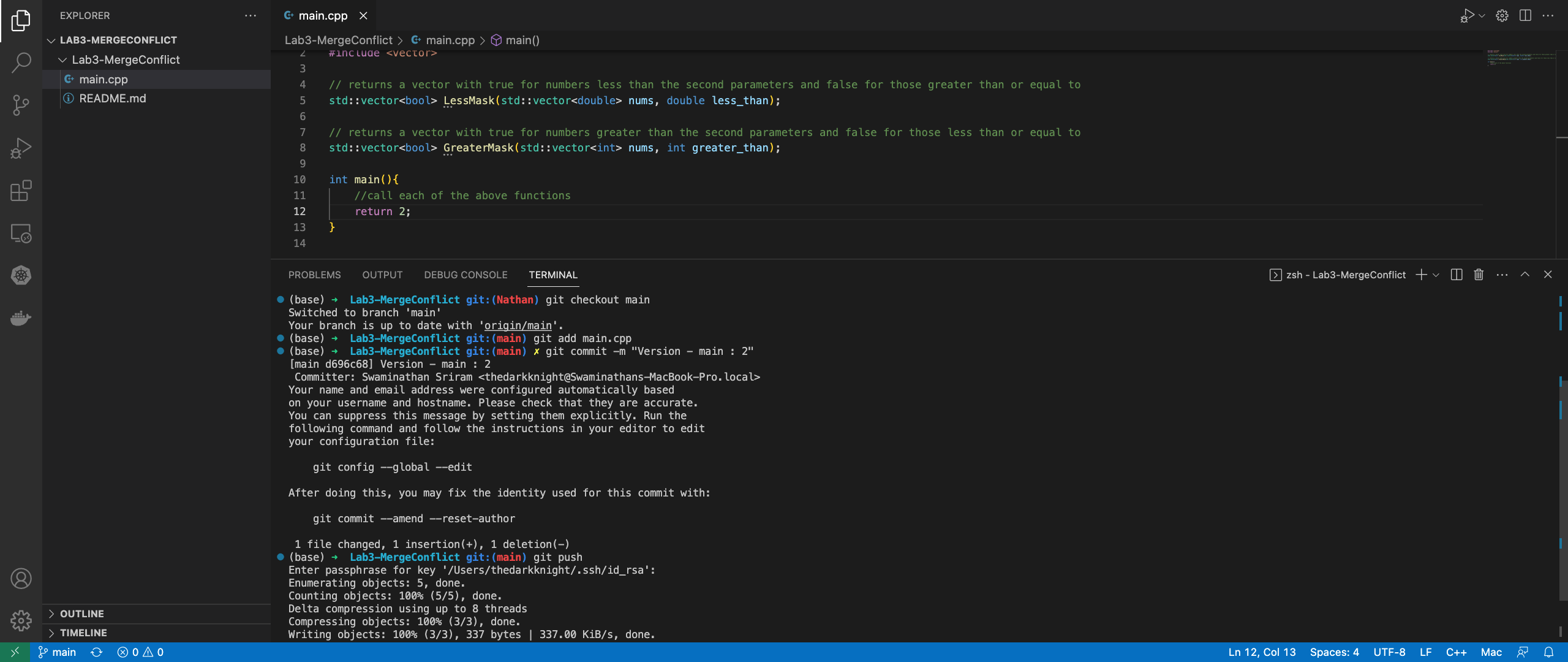Click the GreaterMask function name

pos(478,148)
